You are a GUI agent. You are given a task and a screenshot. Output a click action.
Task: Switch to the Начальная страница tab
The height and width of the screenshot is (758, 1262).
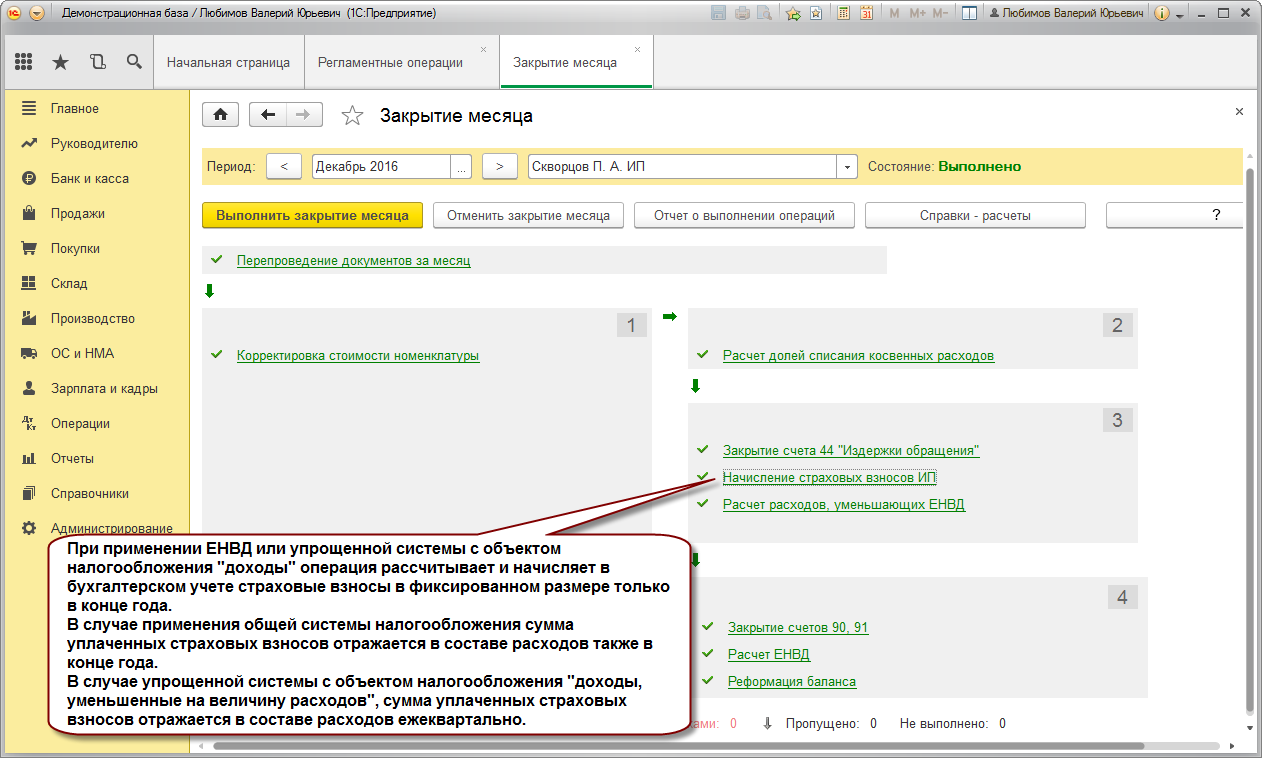click(228, 62)
